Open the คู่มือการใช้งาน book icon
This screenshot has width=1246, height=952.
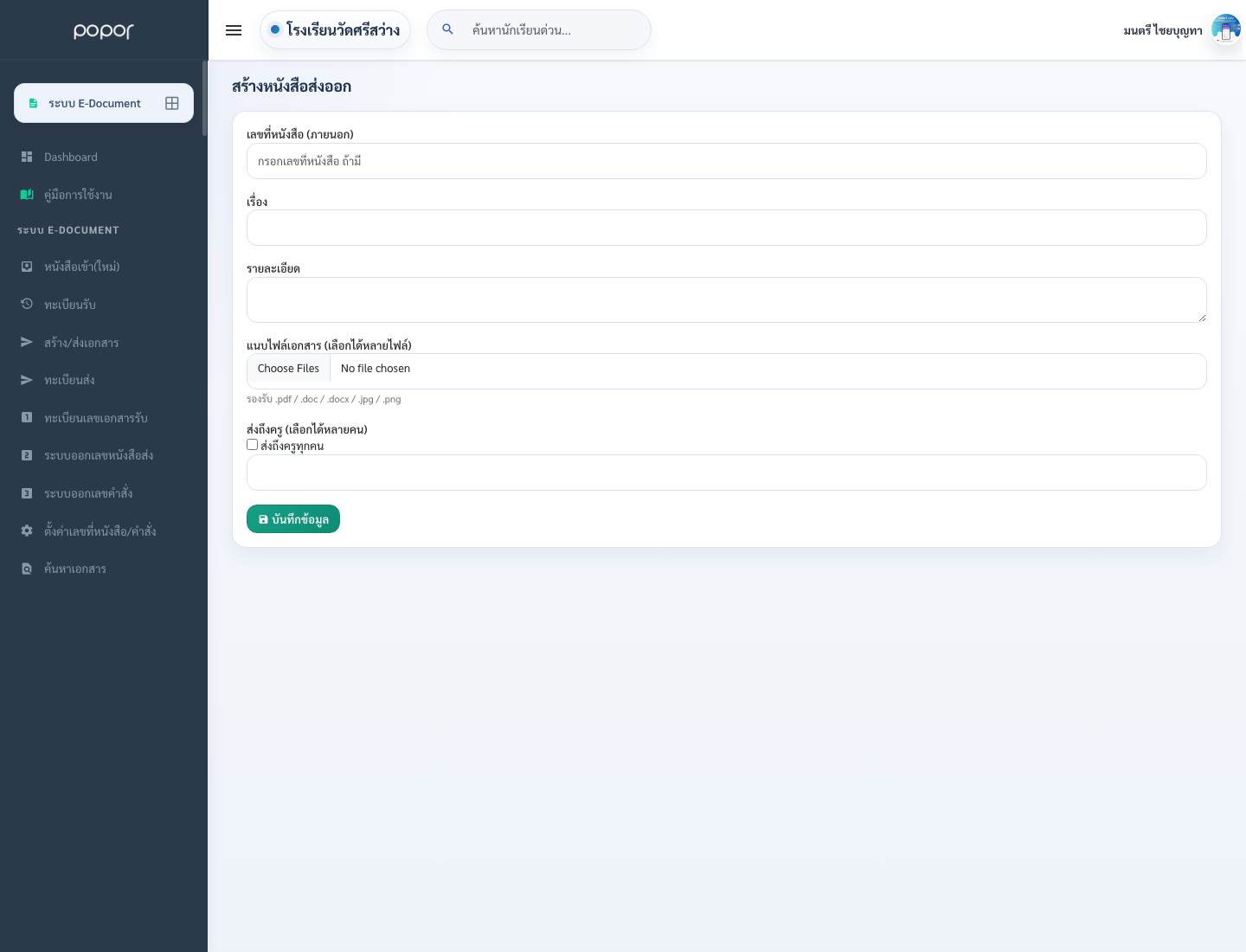click(27, 195)
